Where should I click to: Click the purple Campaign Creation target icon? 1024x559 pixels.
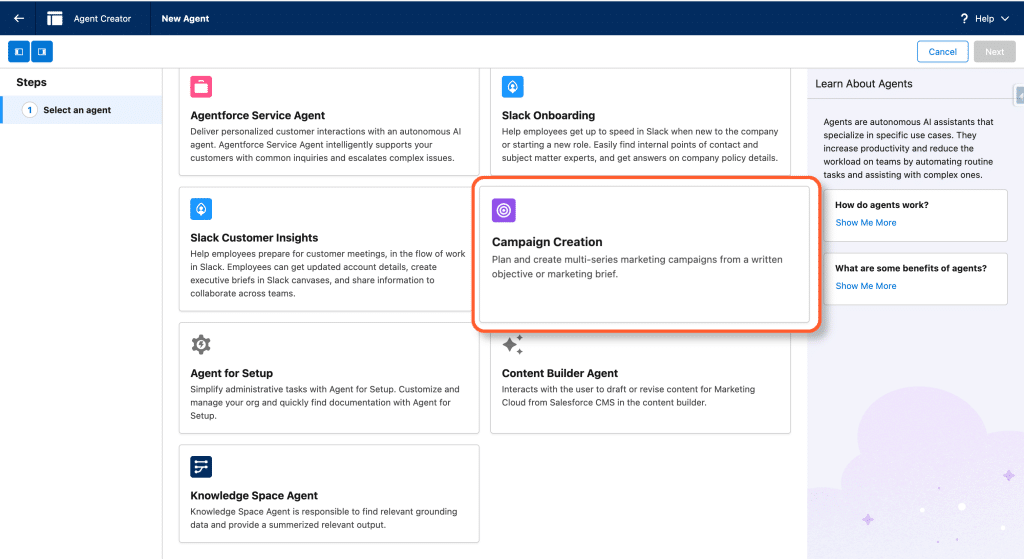[x=504, y=210]
